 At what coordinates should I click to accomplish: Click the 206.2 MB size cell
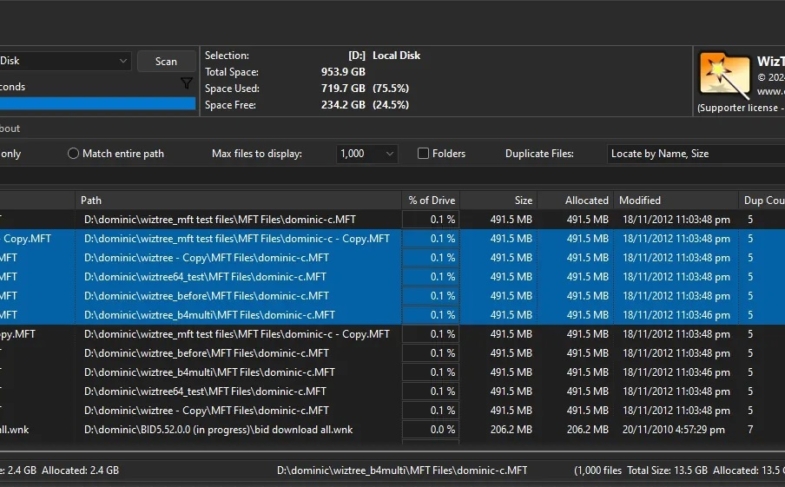point(511,429)
